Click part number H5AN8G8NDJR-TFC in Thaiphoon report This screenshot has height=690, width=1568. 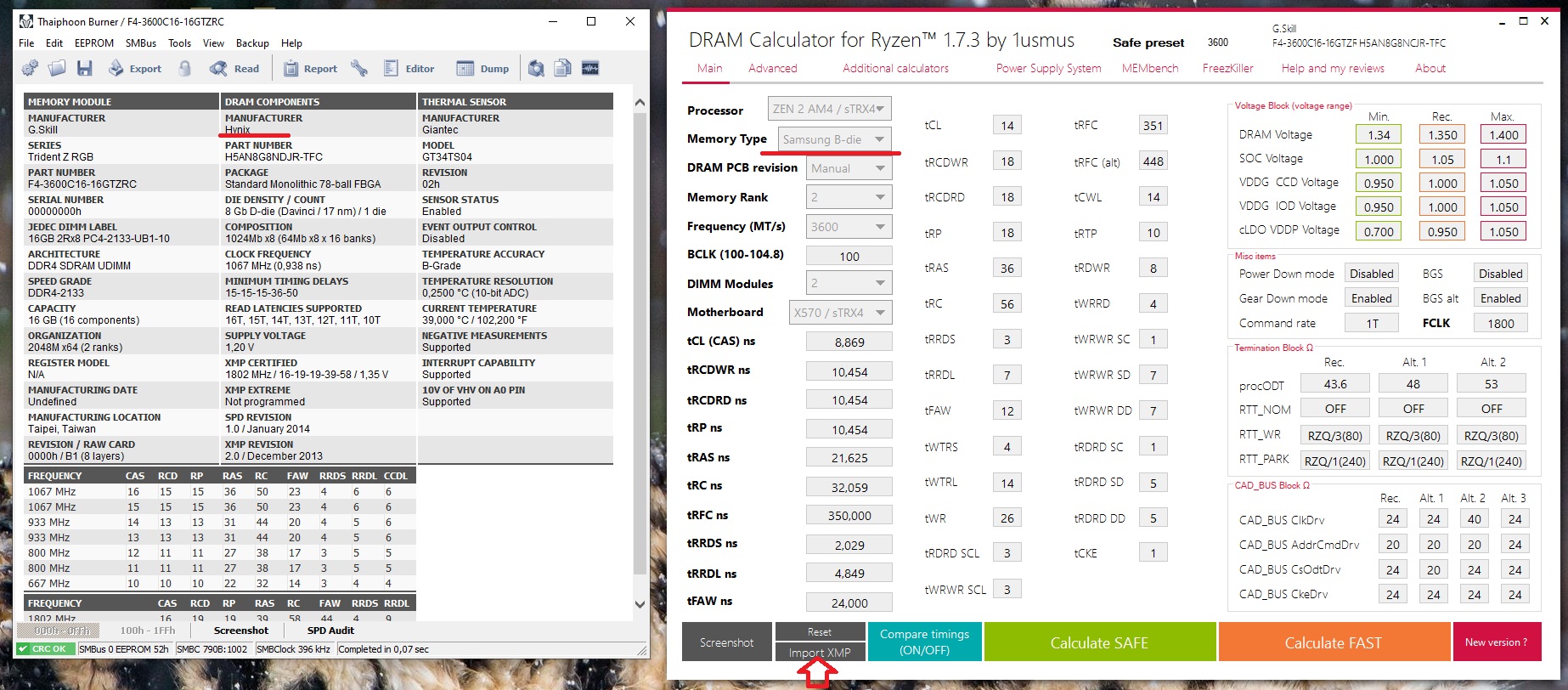tap(274, 157)
